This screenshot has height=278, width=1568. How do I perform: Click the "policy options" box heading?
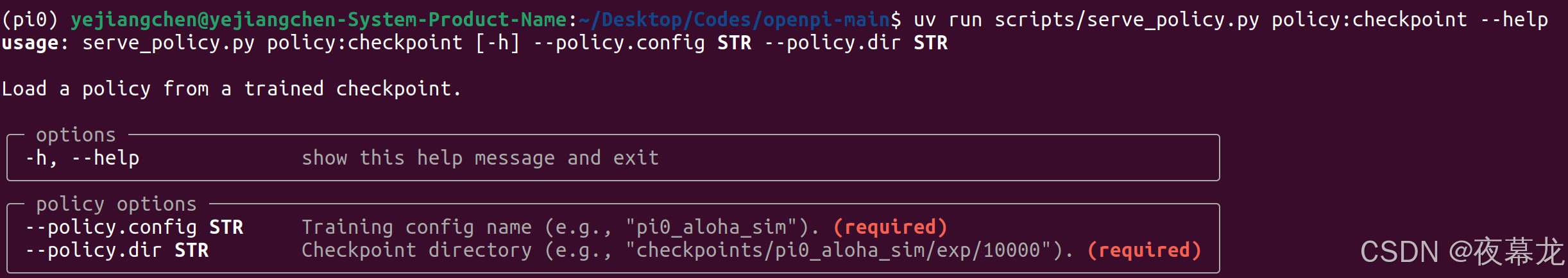(x=116, y=204)
